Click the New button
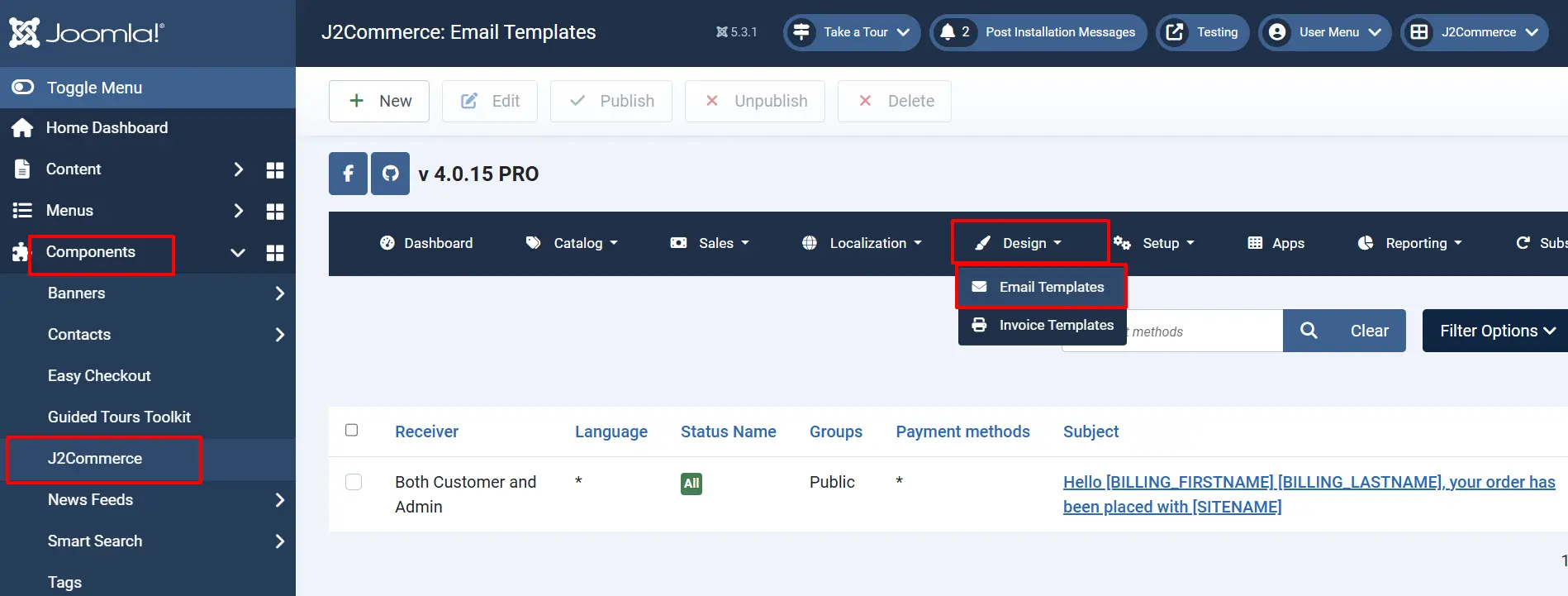Image resolution: width=1568 pixels, height=596 pixels. click(379, 101)
